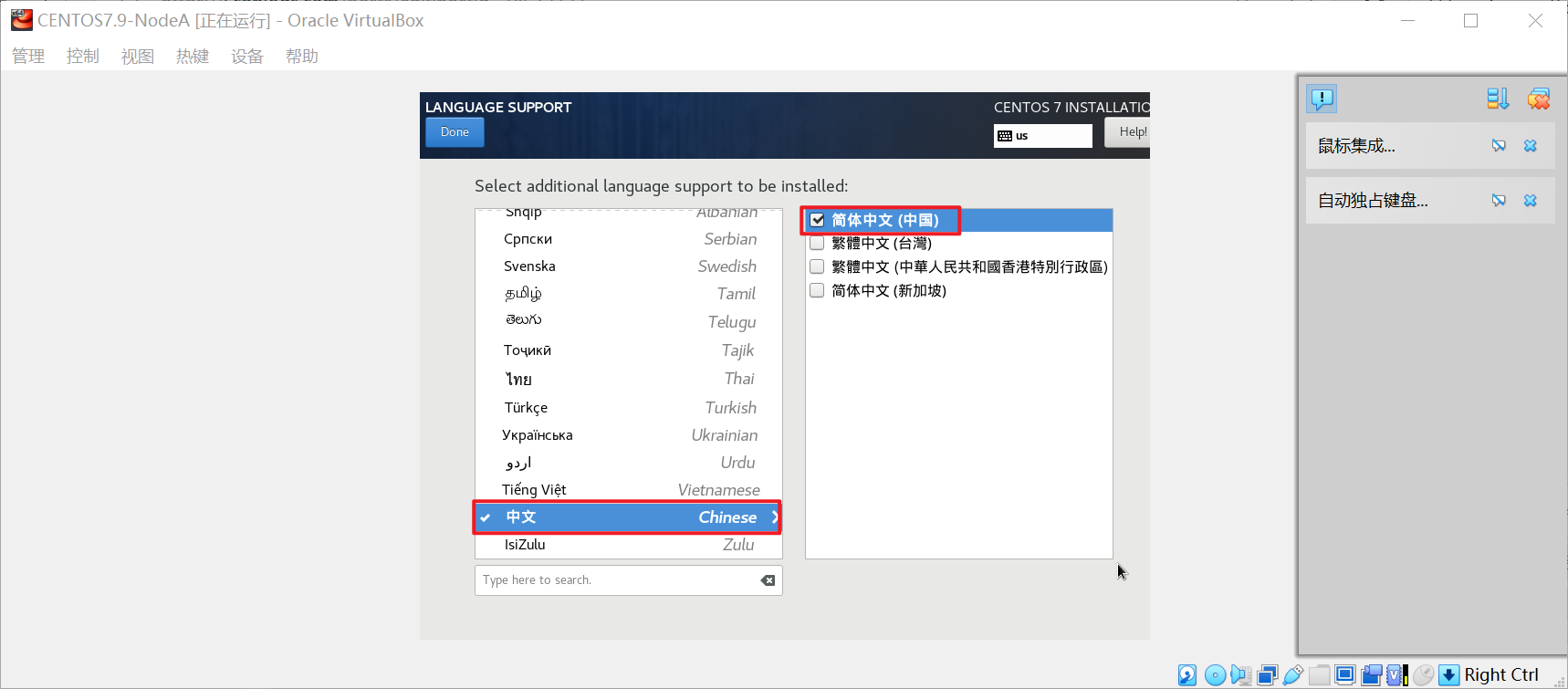
Task: Open the audio speaker status icon
Action: pyautogui.click(x=1241, y=675)
